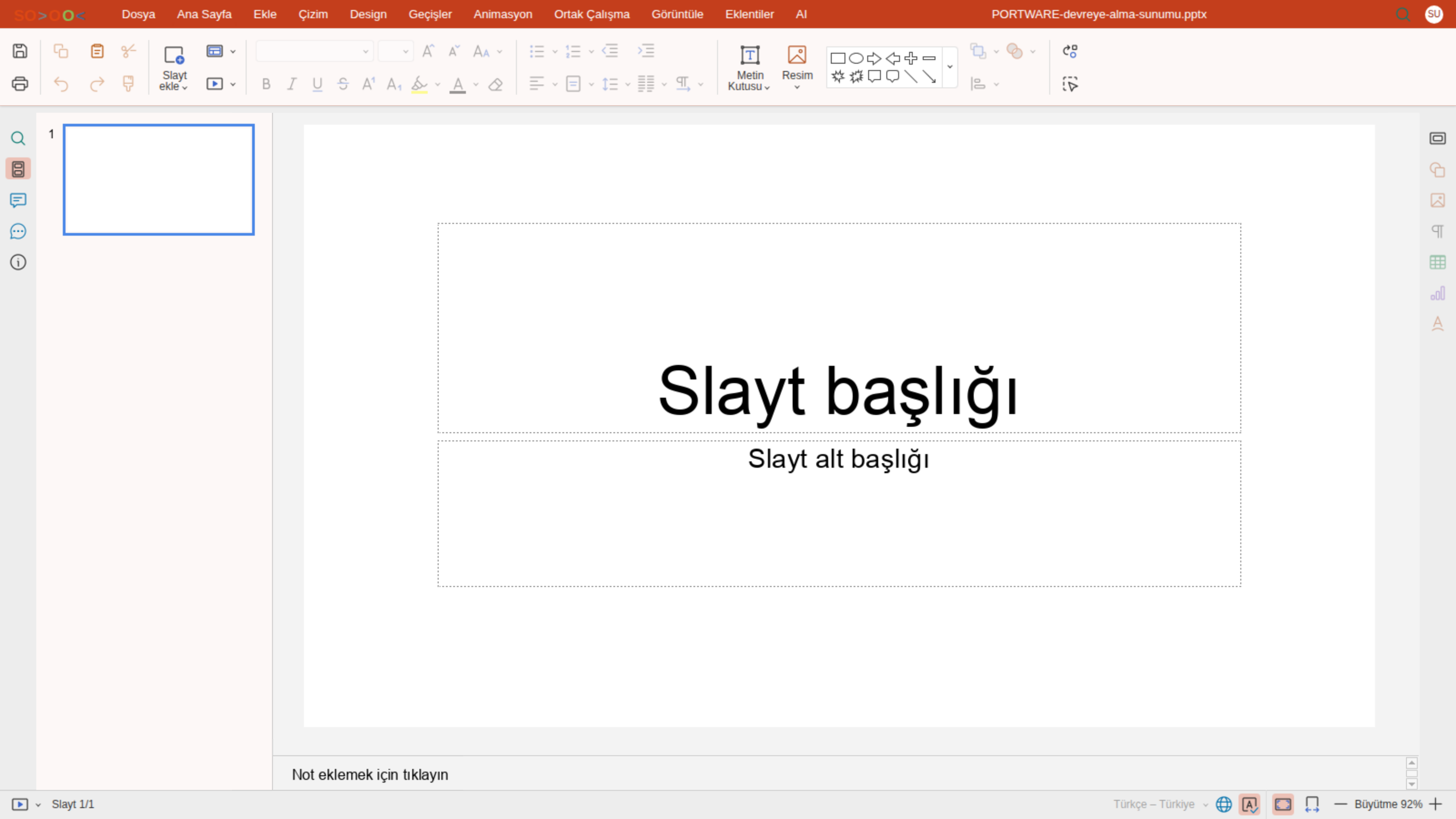Open Find search in left sidebar
The height and width of the screenshot is (819, 1456).
click(18, 138)
